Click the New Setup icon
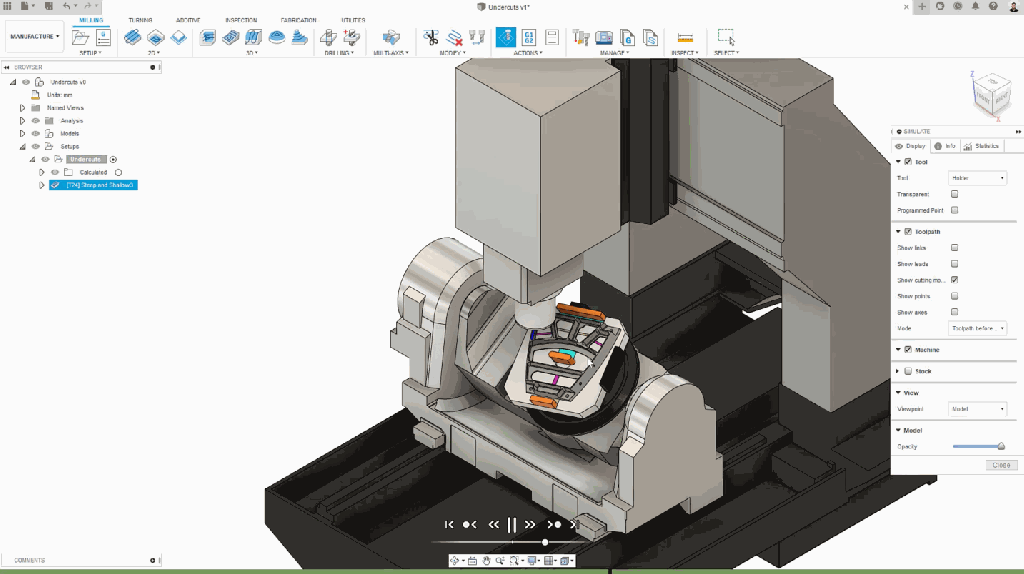The height and width of the screenshot is (574, 1024). point(82,38)
